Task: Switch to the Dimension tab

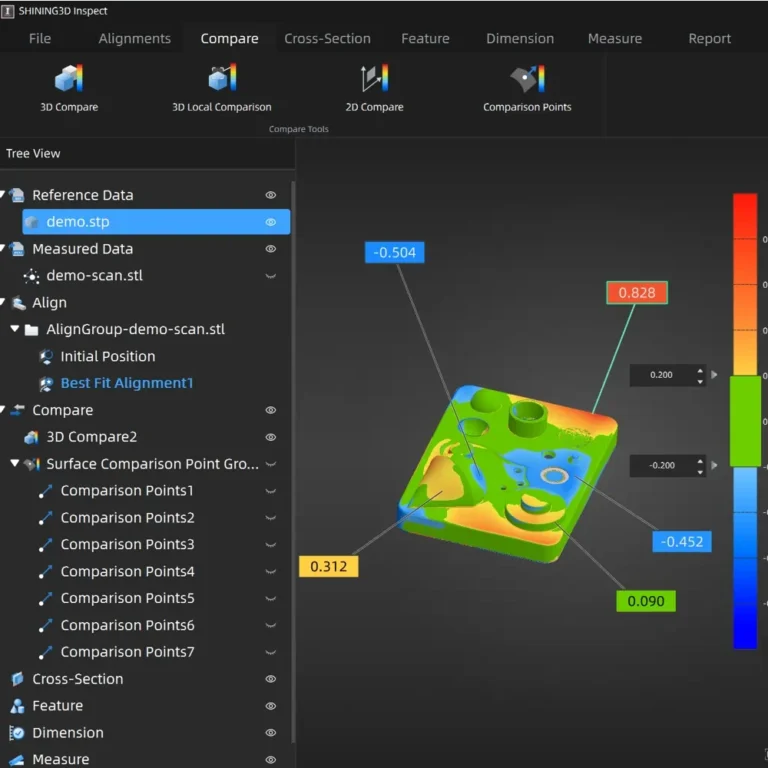Action: 520,38
